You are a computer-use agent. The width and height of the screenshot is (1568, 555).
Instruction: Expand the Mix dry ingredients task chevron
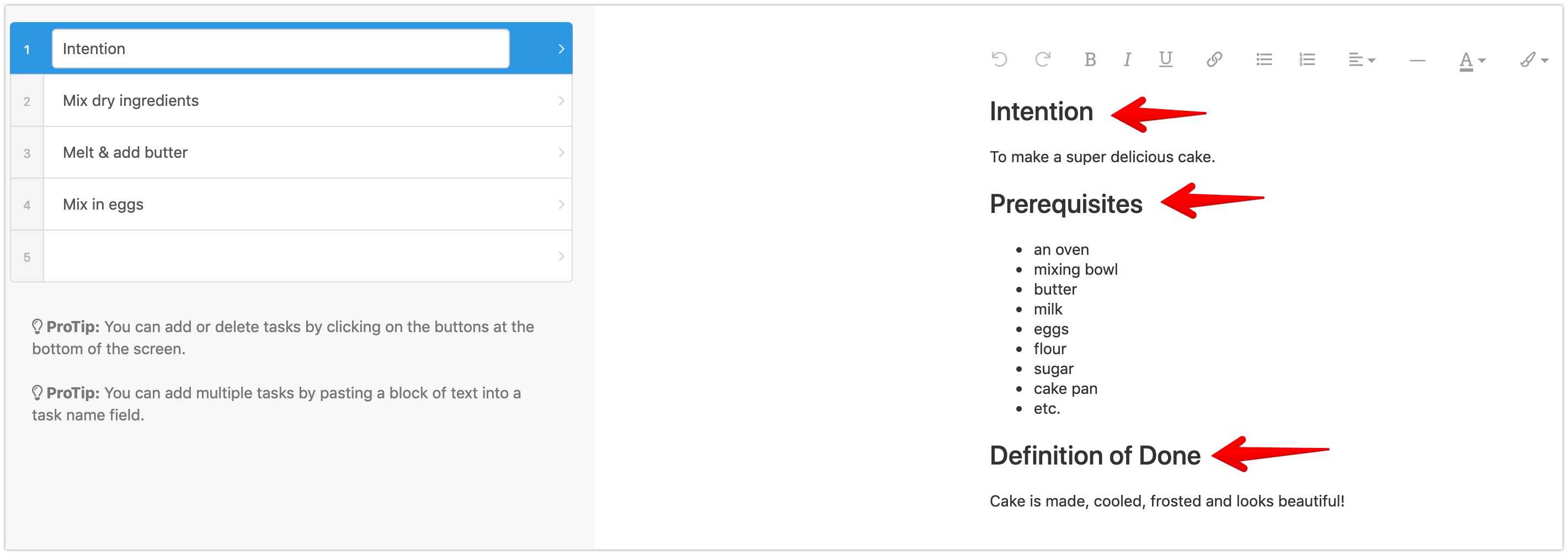tap(561, 100)
